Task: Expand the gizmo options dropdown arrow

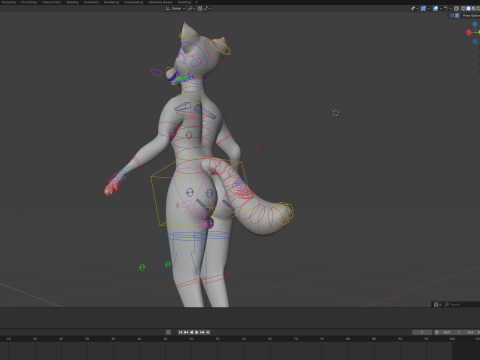Action: click(429, 8)
